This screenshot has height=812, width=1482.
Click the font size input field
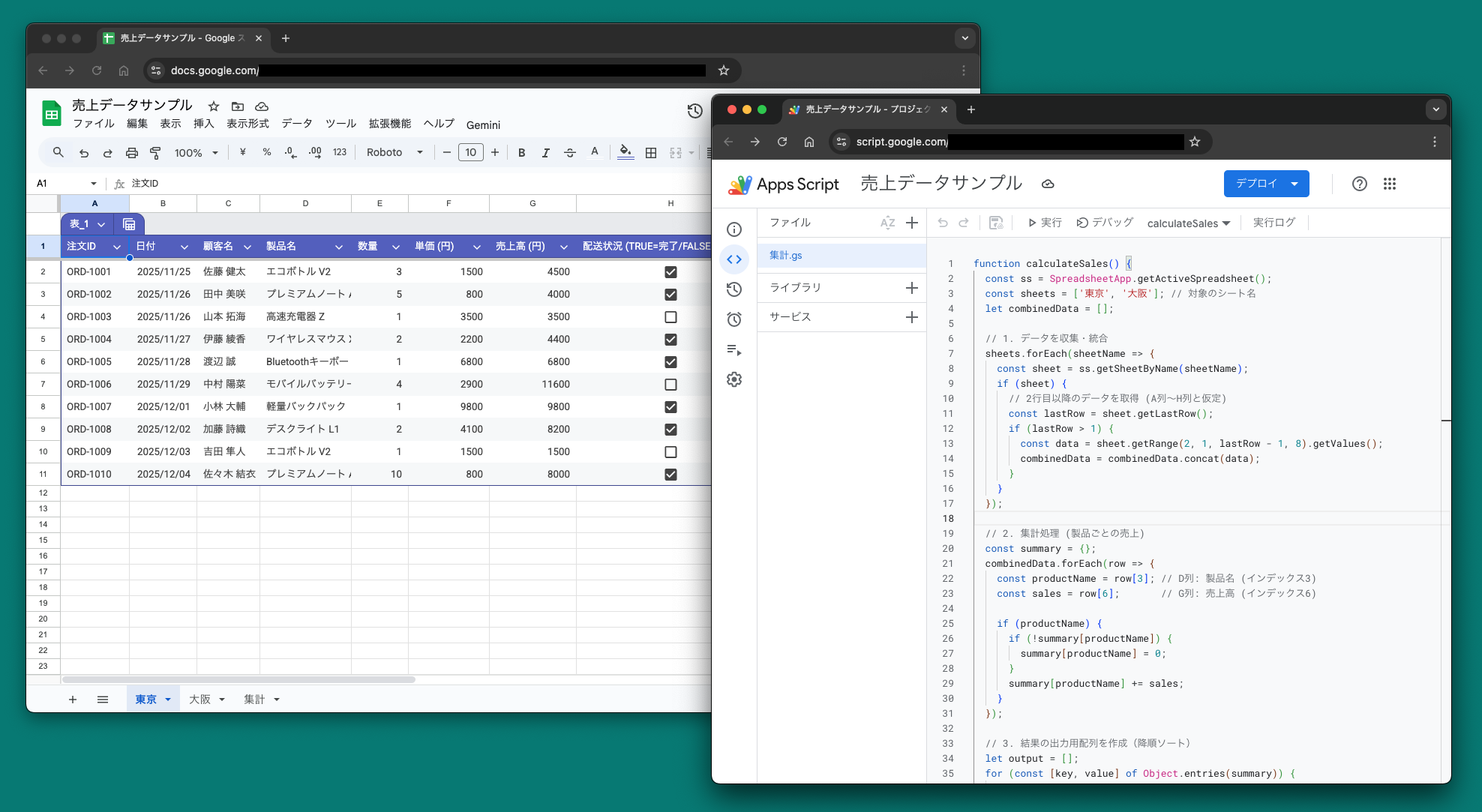[470, 153]
